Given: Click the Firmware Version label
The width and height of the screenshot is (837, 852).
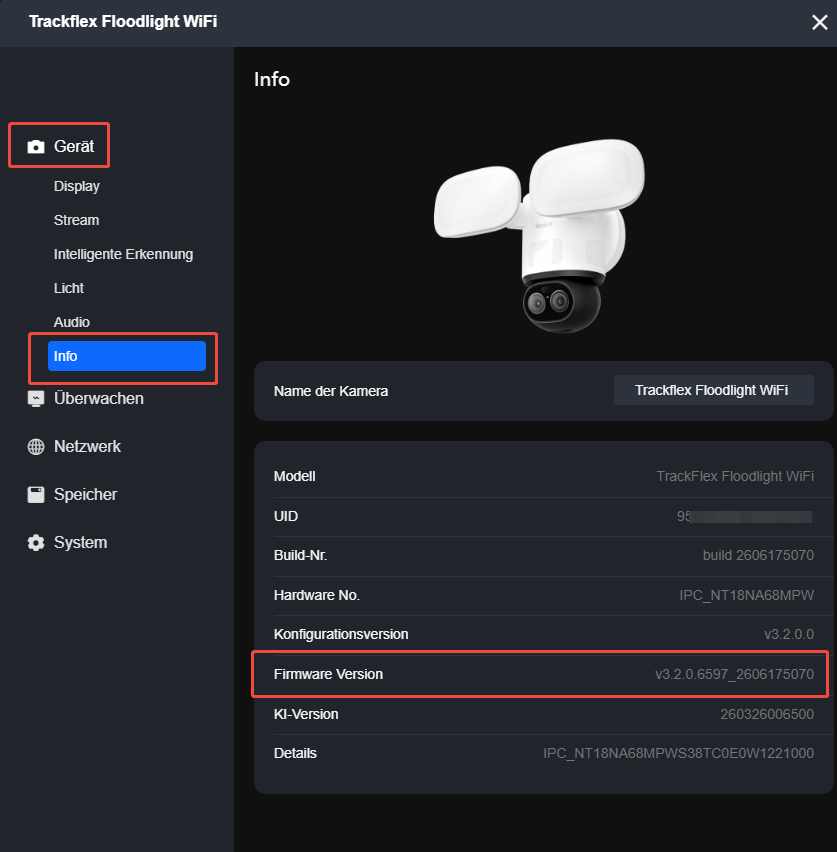Looking at the screenshot, I should (328, 674).
